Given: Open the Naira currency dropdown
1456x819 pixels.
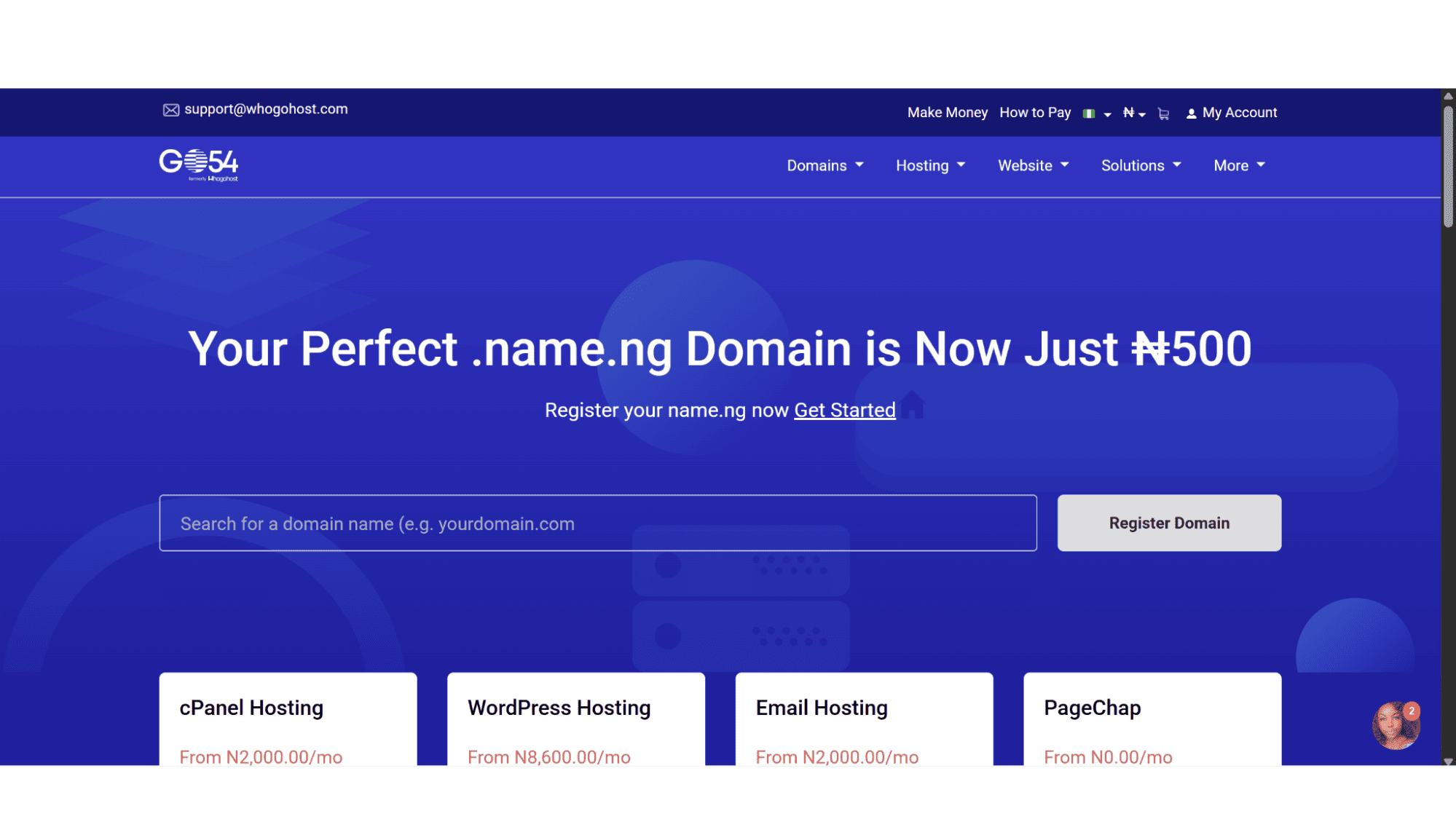Looking at the screenshot, I should pos(1134,113).
